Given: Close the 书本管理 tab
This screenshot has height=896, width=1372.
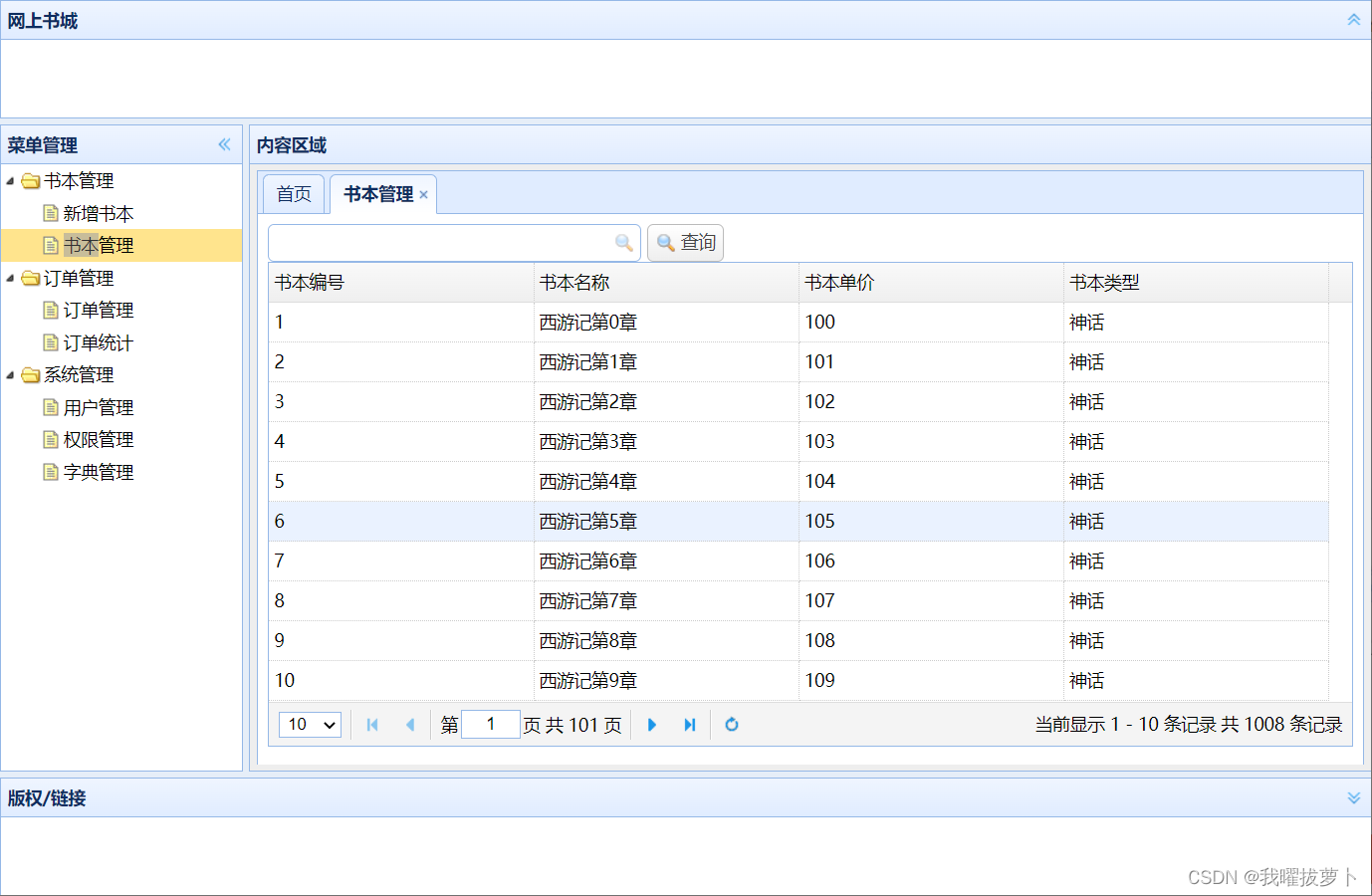Looking at the screenshot, I should click(x=423, y=195).
